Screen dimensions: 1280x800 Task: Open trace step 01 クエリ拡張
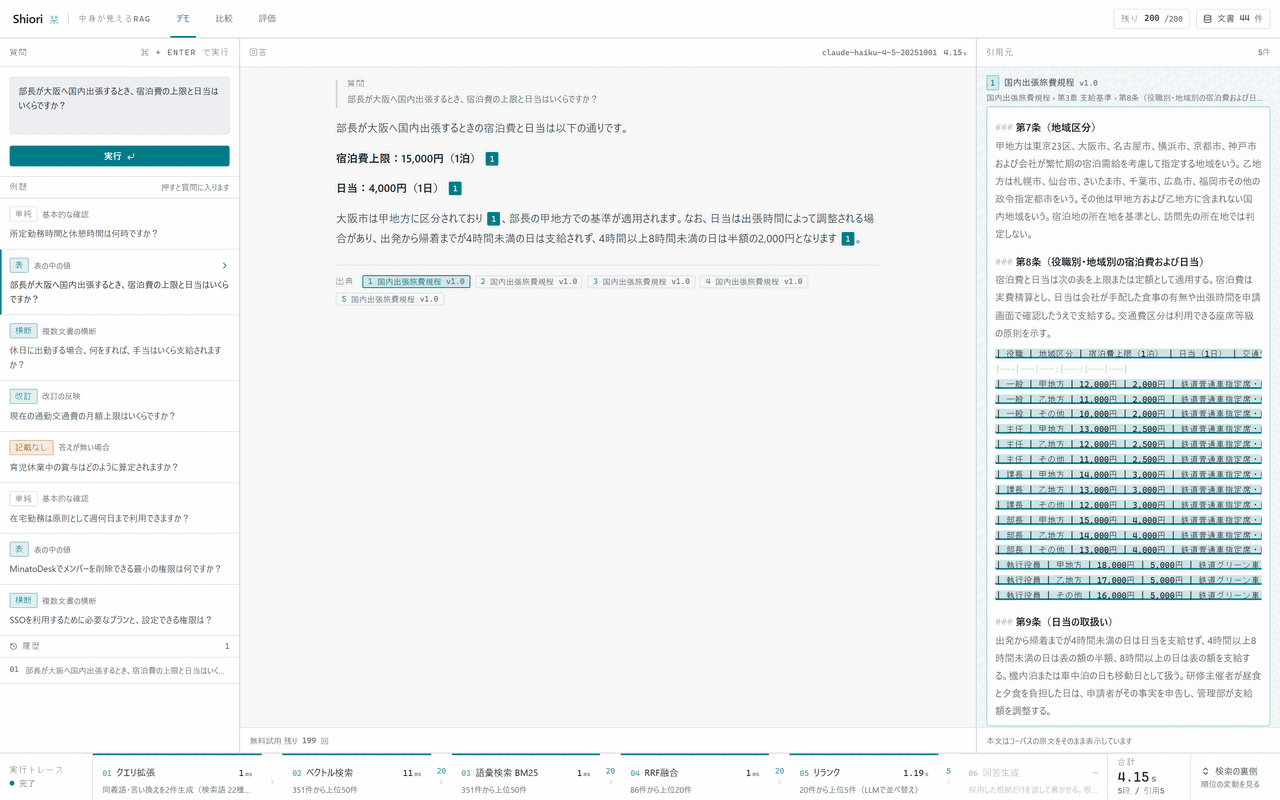coord(176,777)
